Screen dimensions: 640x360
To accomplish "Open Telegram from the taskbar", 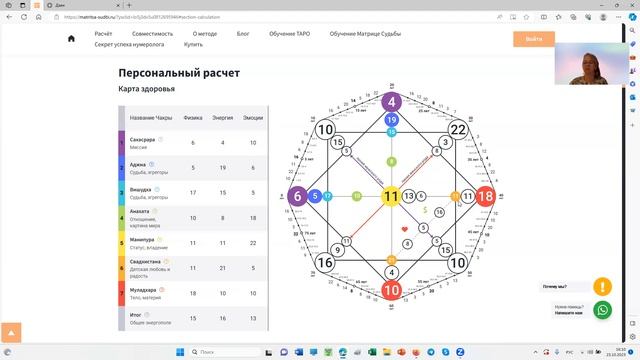I will (431, 352).
